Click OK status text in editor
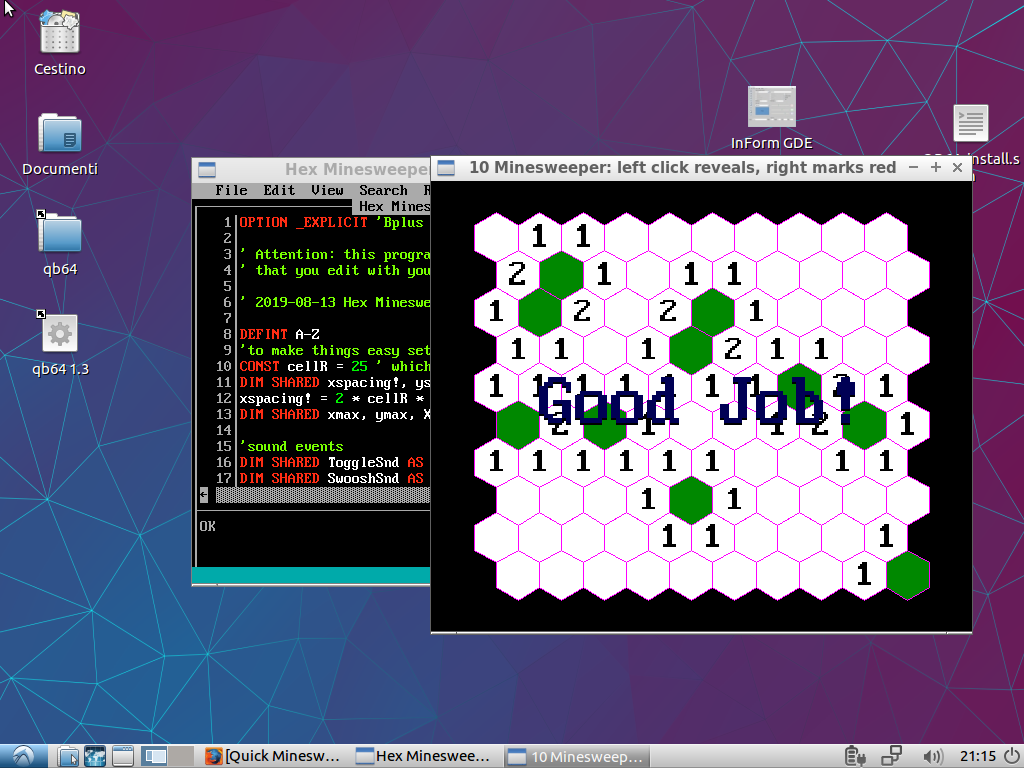Viewport: 1024px width, 768px height. (207, 526)
